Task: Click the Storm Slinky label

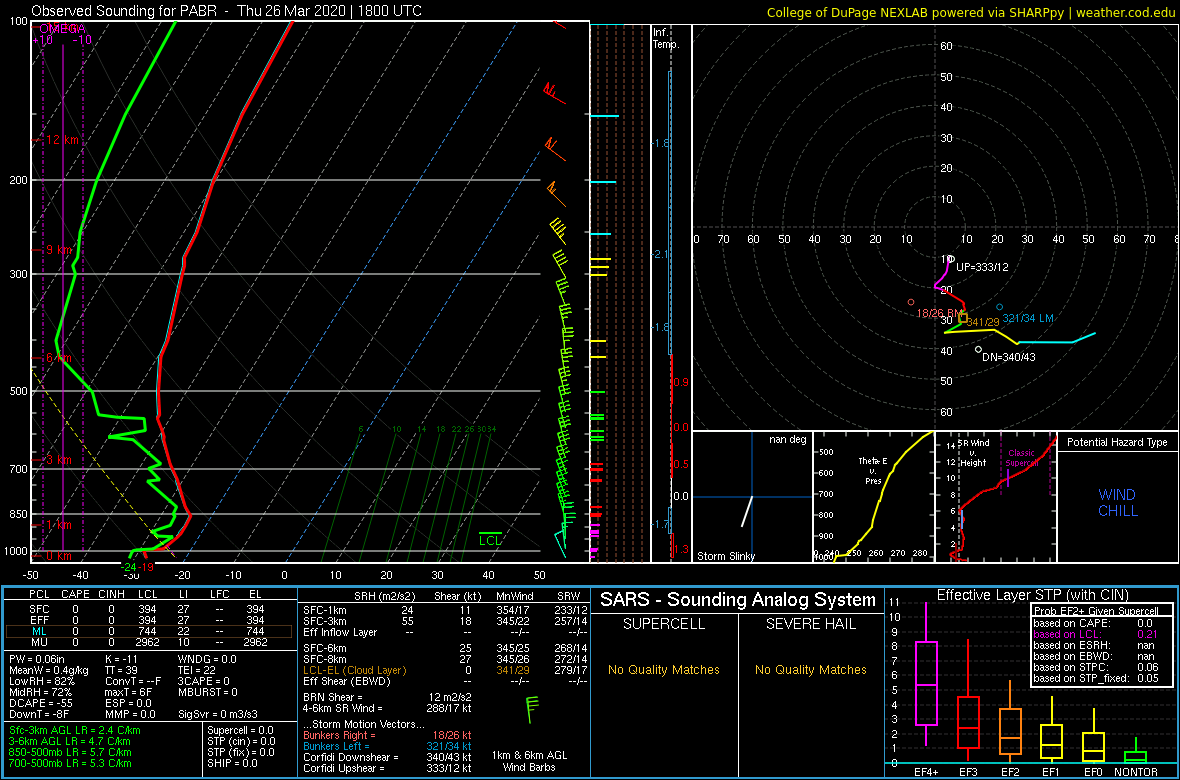Action: point(726,556)
